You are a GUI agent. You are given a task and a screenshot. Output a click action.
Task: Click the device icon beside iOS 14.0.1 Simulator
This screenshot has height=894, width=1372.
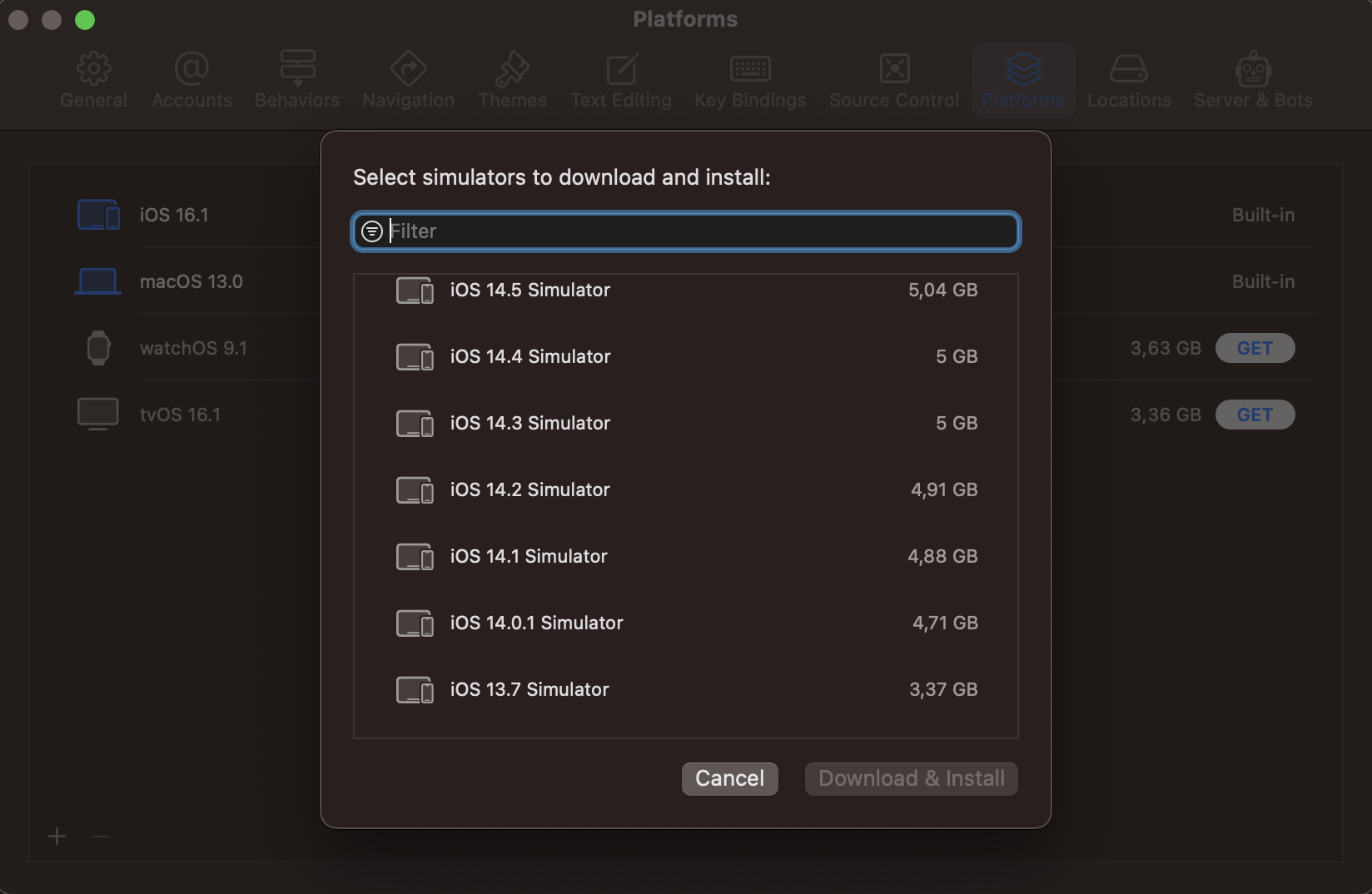point(415,623)
